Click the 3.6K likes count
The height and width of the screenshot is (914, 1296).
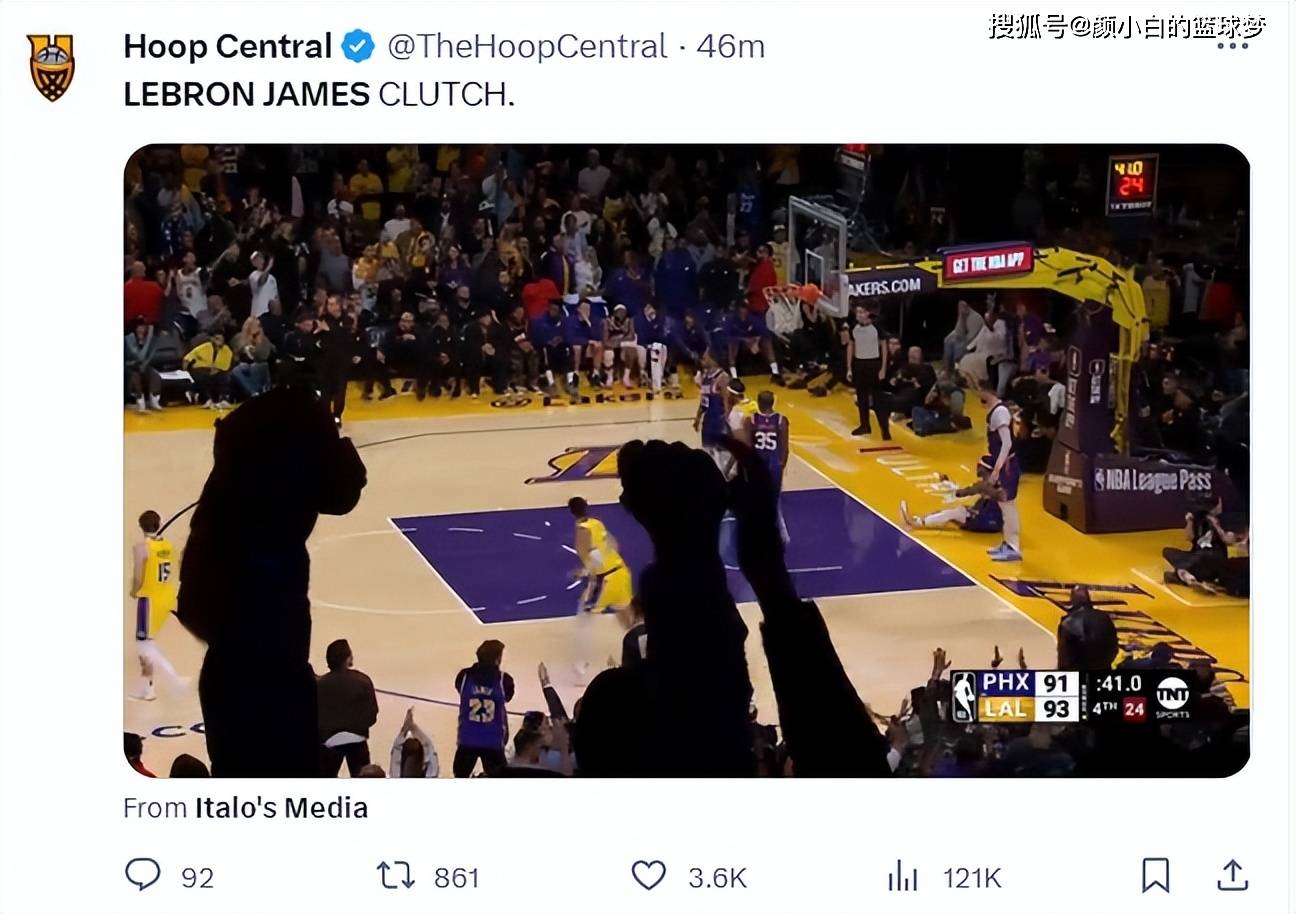point(717,878)
